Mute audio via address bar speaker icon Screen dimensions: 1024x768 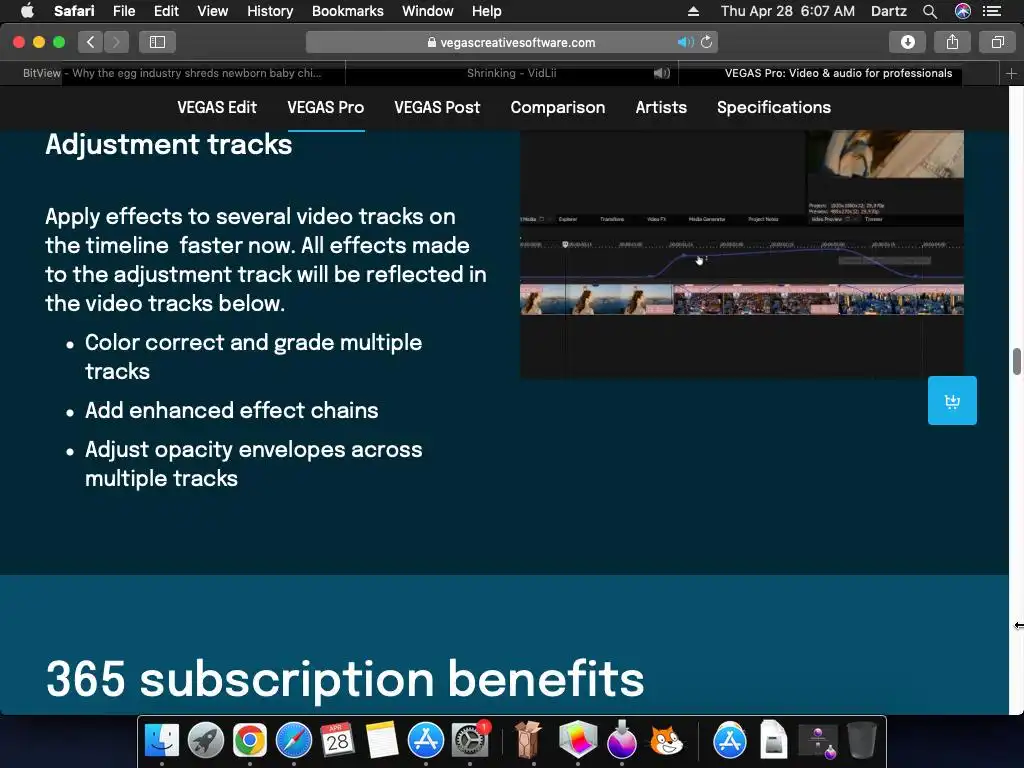684,42
